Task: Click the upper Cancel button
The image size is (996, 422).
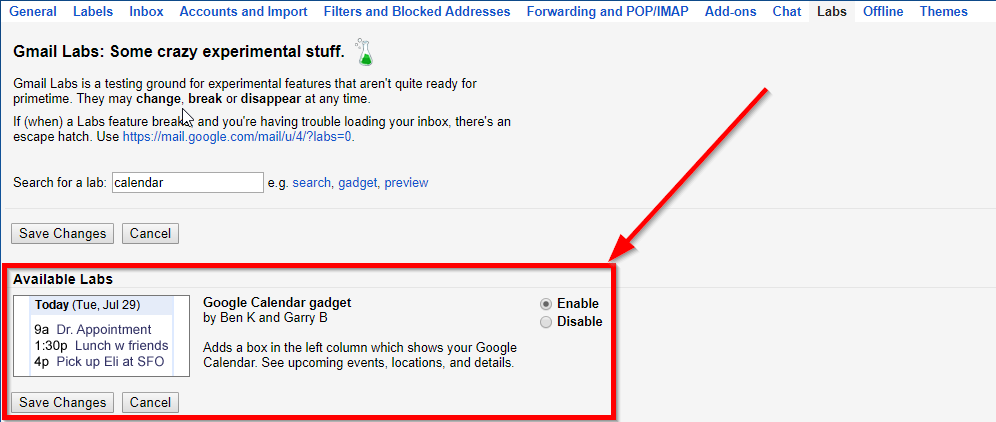Action: [150, 233]
